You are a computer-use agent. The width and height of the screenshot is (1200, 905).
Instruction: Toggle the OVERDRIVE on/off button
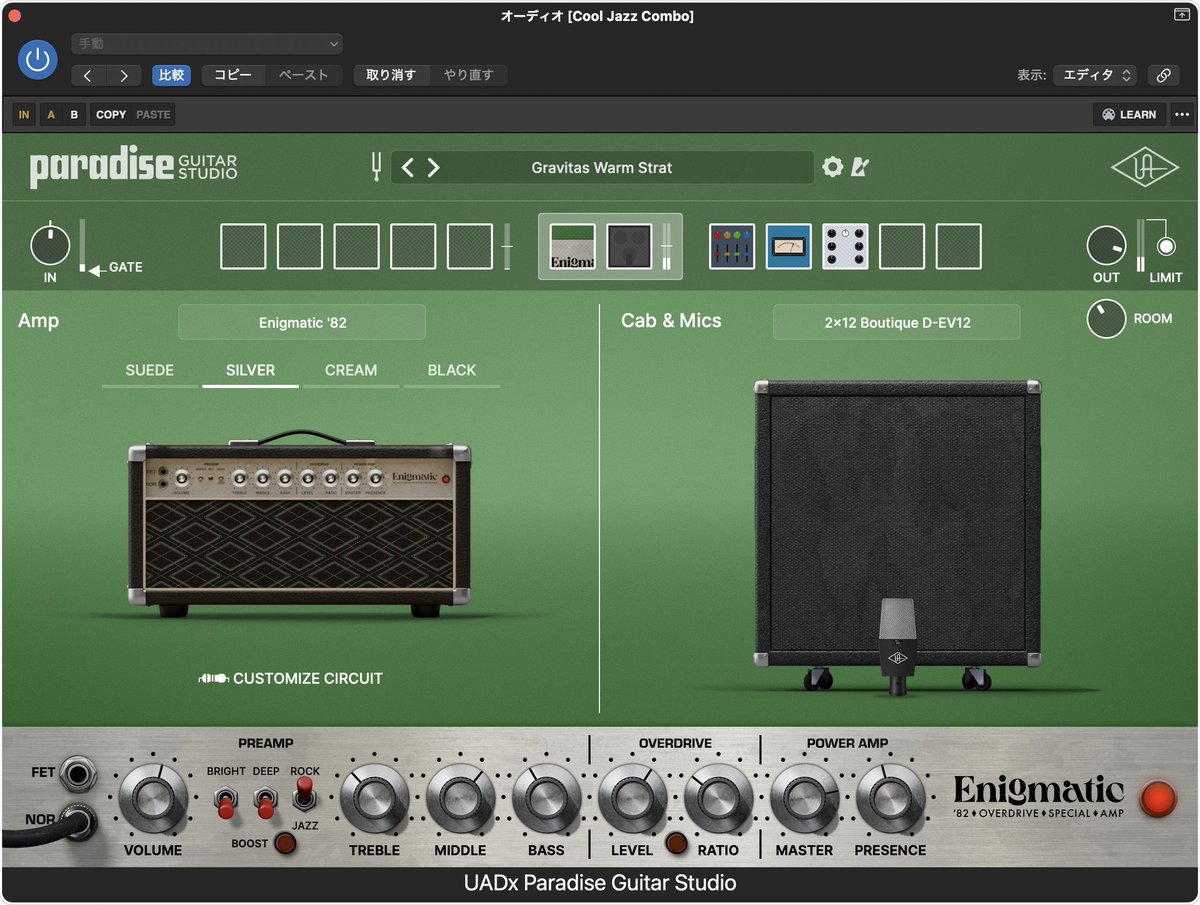point(677,843)
